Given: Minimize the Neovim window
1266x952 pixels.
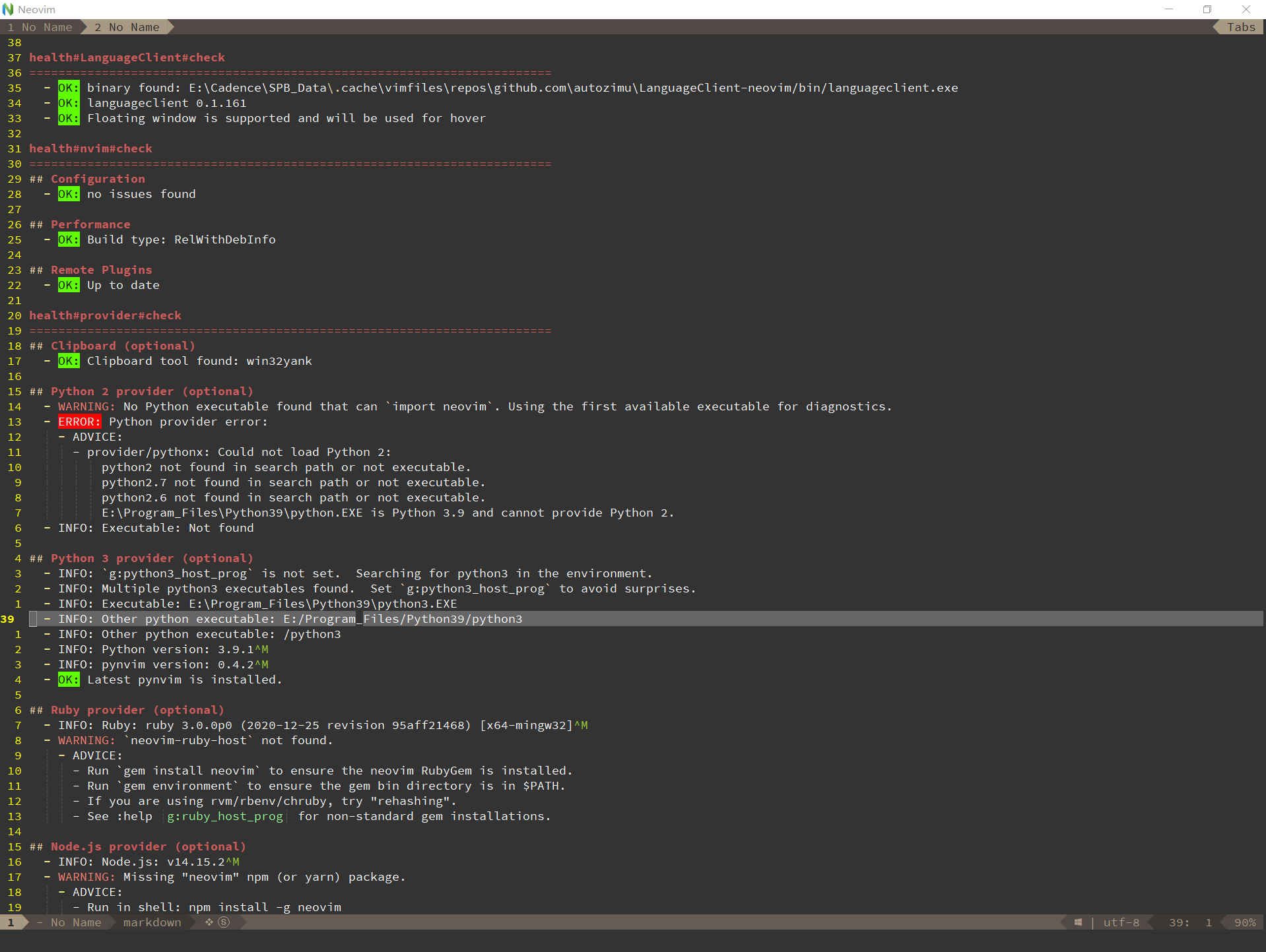Looking at the screenshot, I should 1169,9.
